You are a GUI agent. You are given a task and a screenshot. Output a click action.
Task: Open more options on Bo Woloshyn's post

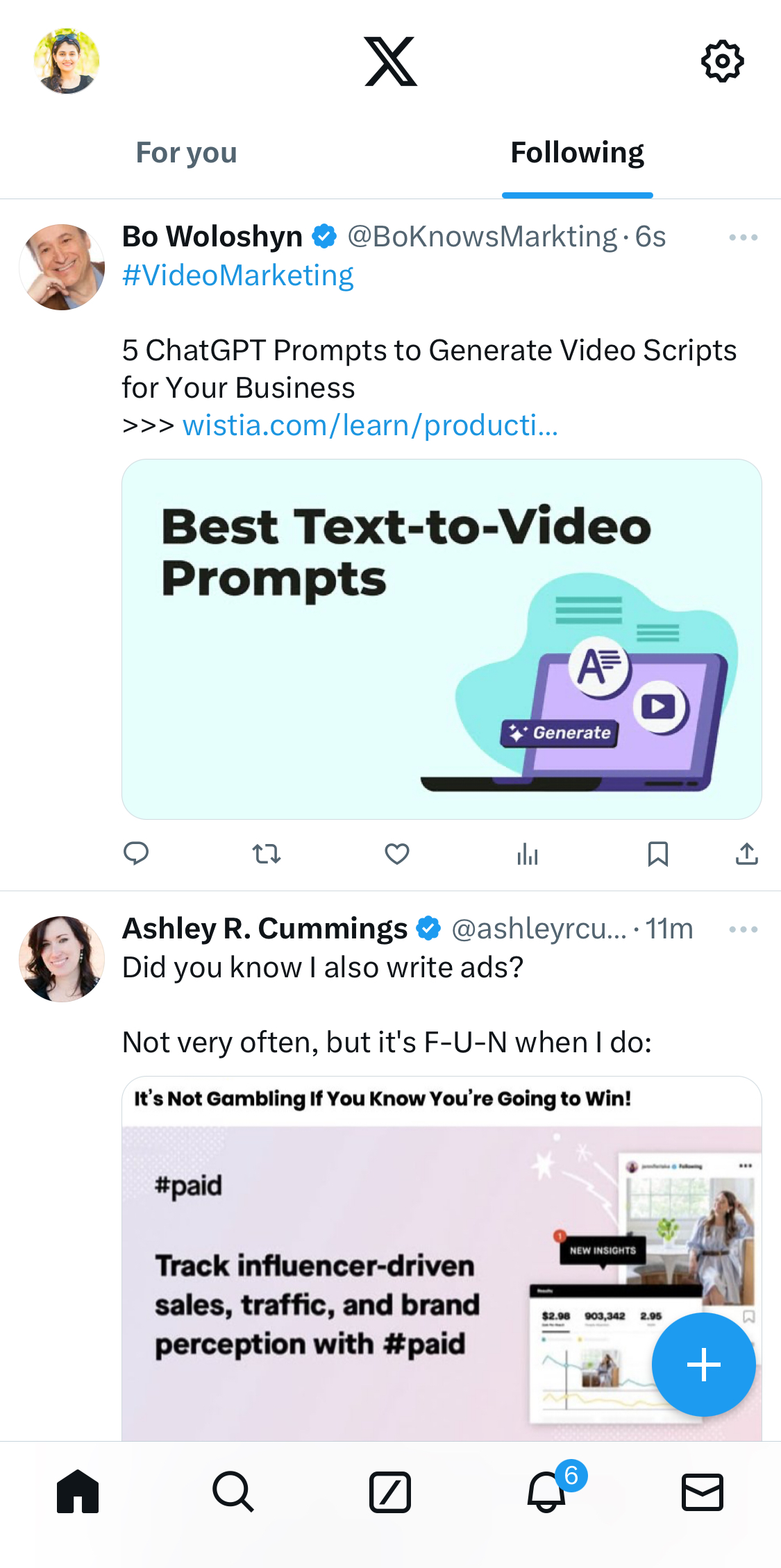coord(743,237)
